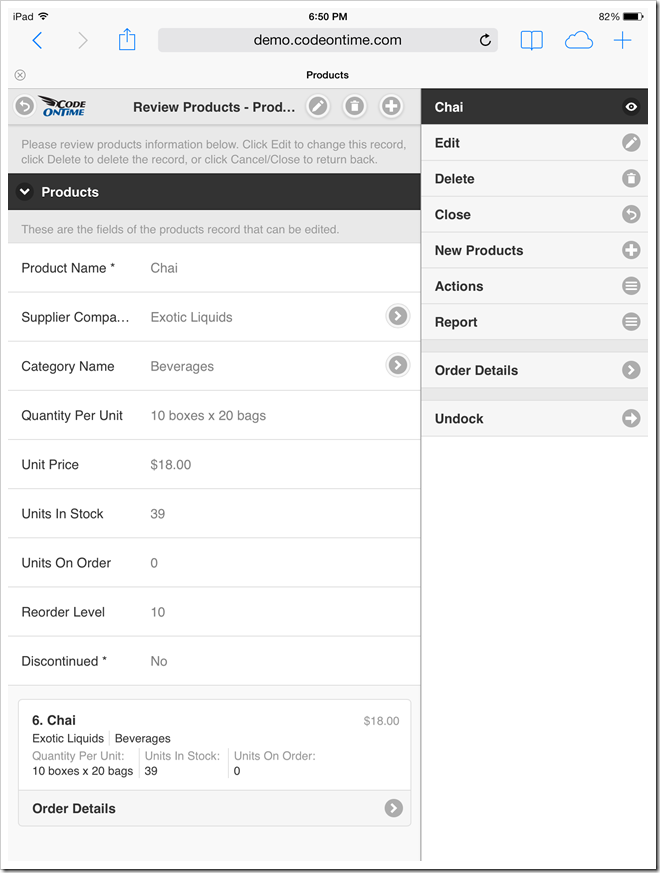The image size is (660, 873).
Task: Open Safari bookmarks book icon
Action: (531, 40)
